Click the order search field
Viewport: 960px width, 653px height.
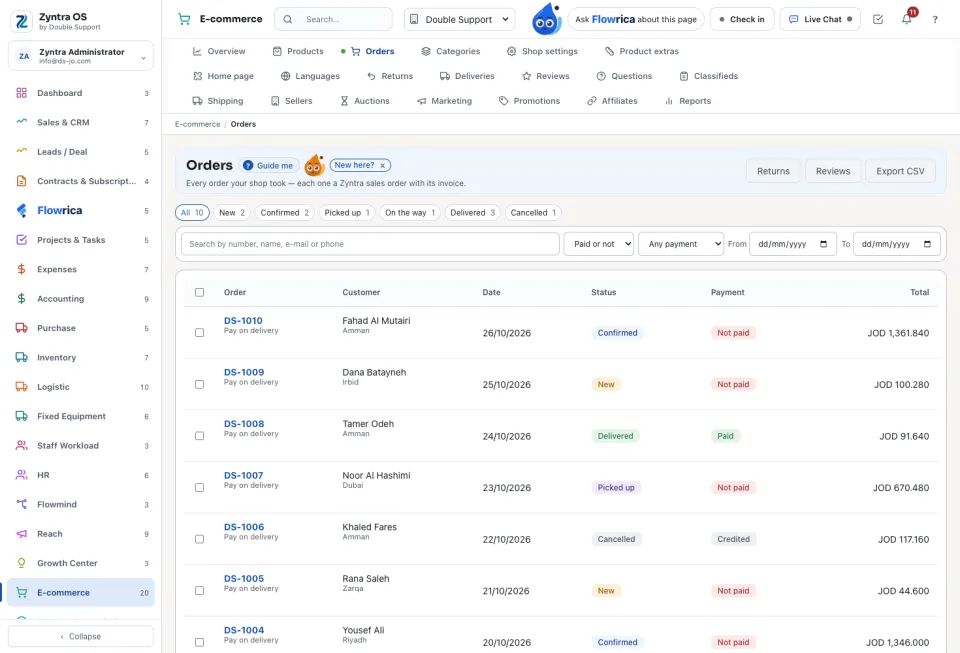[x=370, y=244]
